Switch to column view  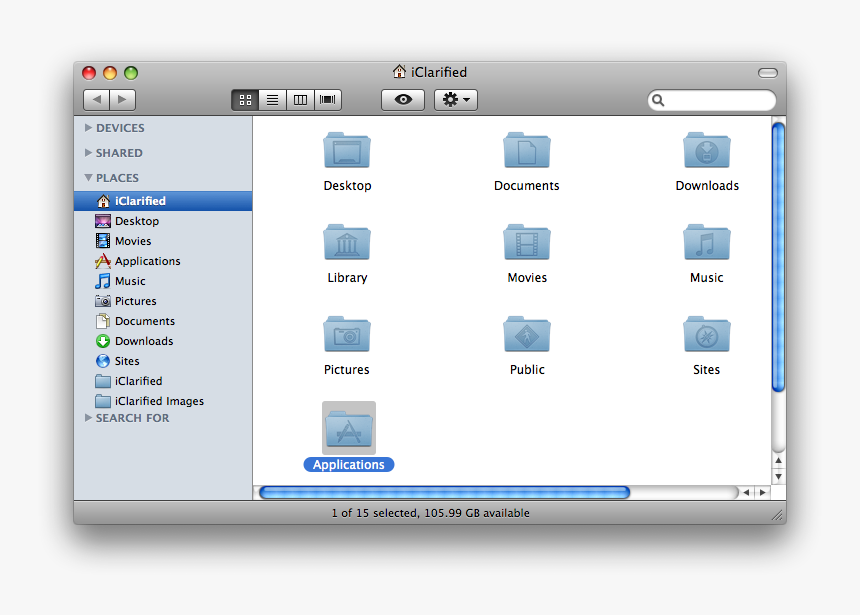pyautogui.click(x=300, y=100)
